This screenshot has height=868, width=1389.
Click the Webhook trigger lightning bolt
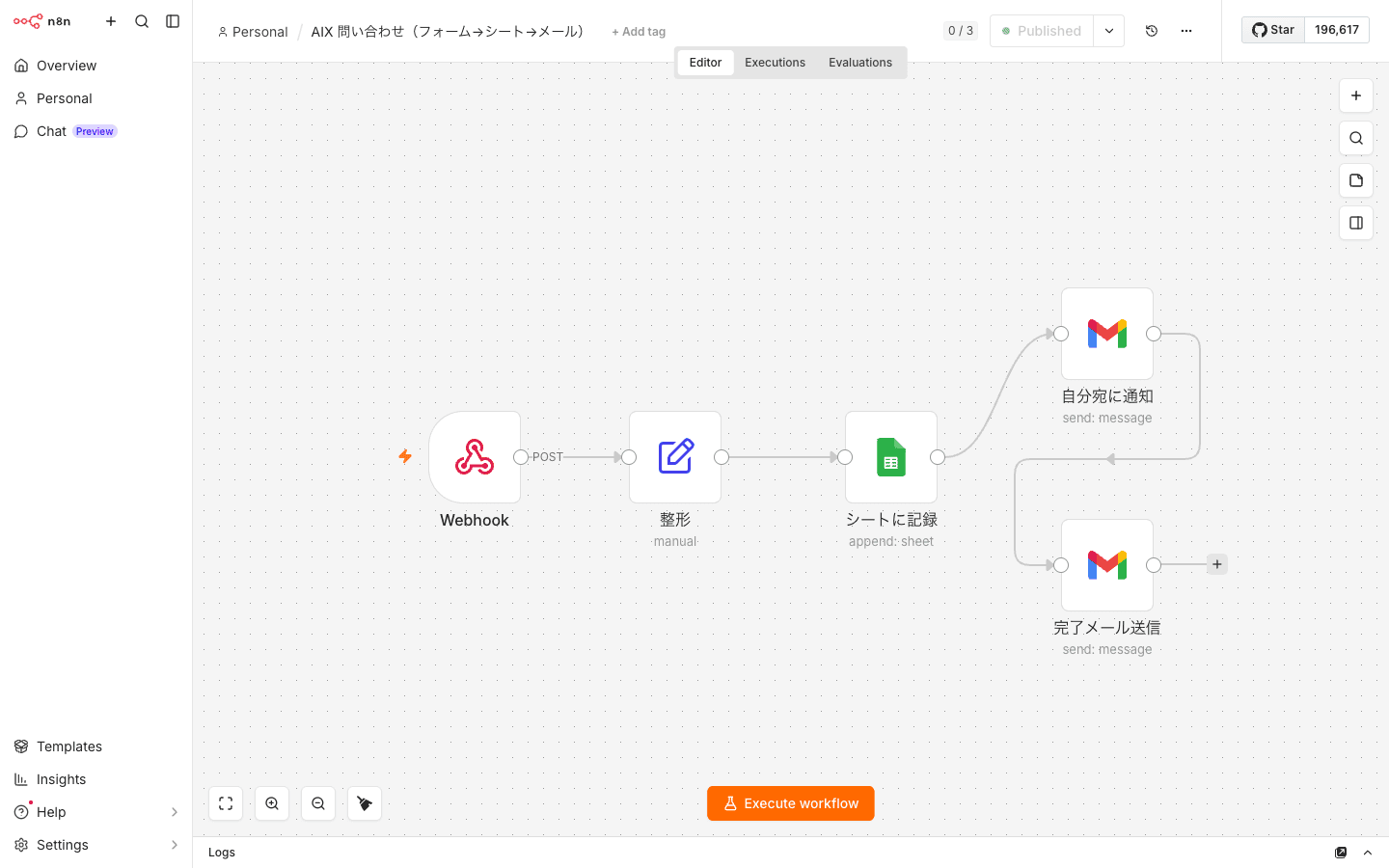[x=405, y=456]
